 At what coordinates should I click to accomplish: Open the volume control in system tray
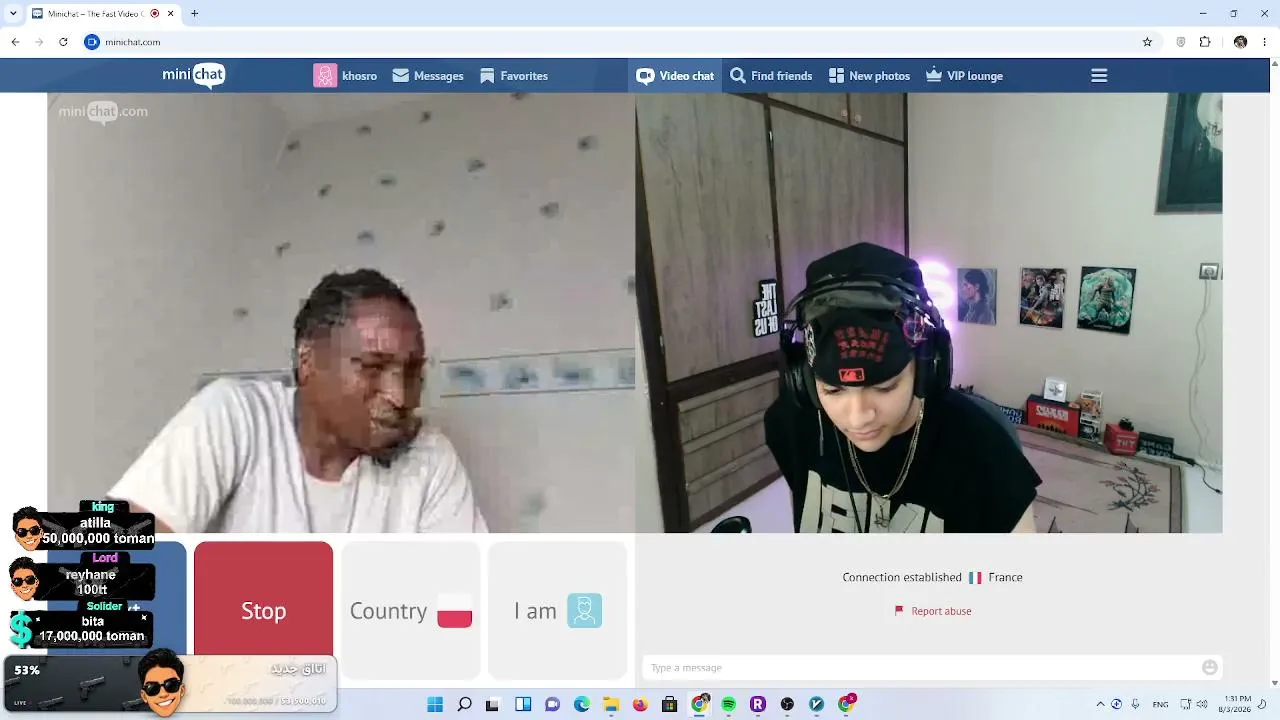(x=1202, y=704)
